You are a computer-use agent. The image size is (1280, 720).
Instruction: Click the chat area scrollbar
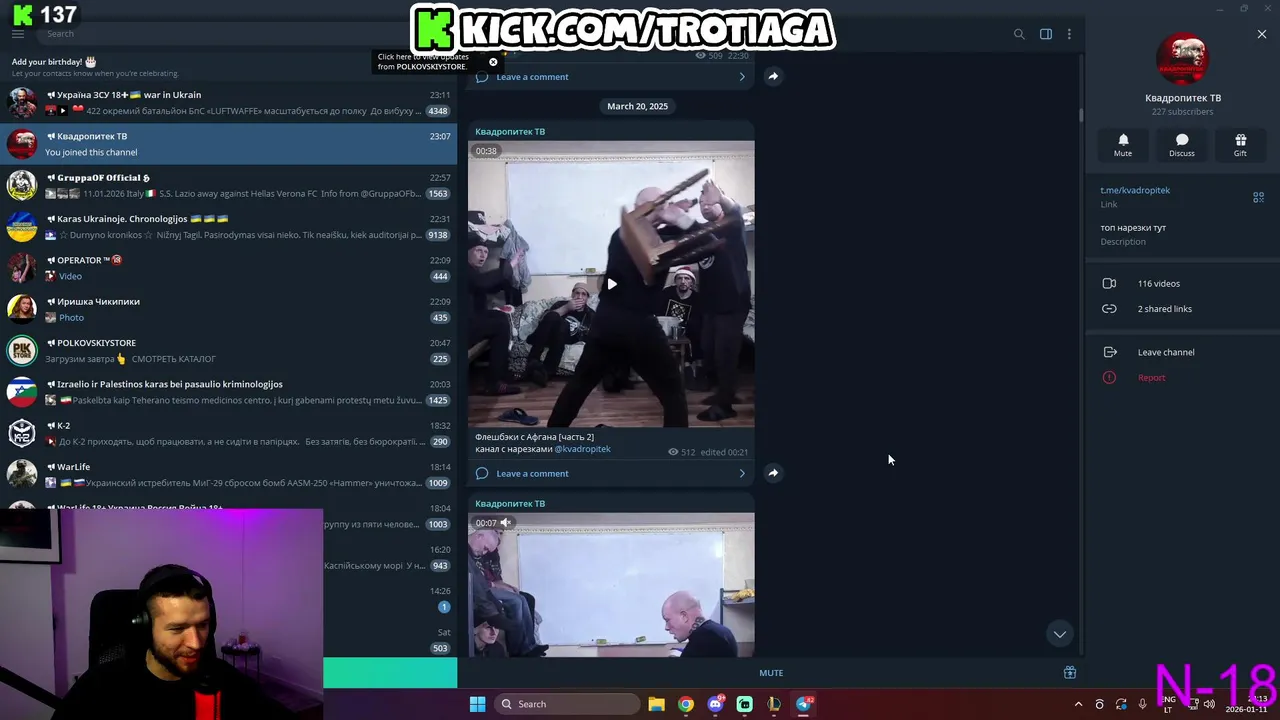click(x=1081, y=115)
